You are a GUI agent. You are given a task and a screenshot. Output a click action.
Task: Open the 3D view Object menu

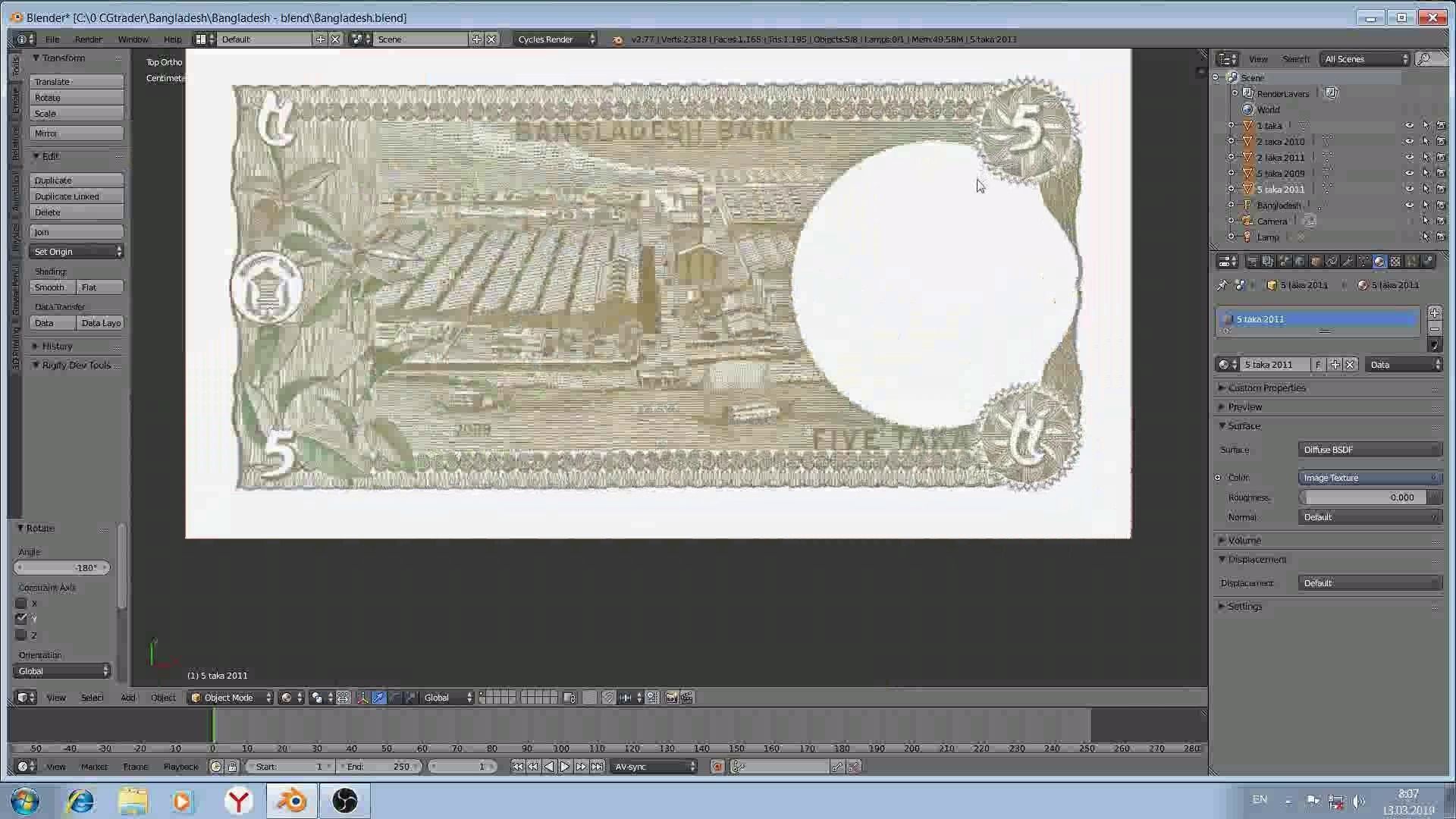162,698
